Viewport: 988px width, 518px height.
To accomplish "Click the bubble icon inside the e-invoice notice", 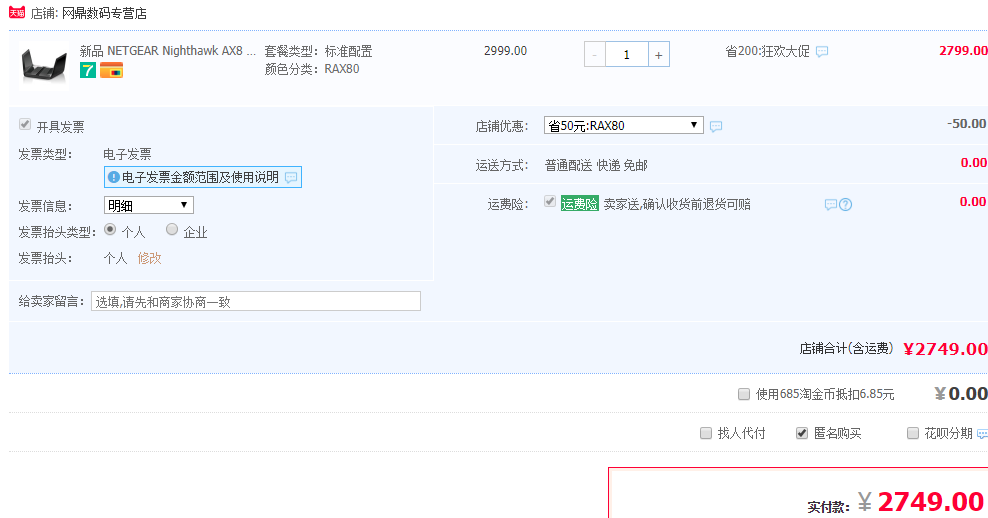I will [290, 178].
